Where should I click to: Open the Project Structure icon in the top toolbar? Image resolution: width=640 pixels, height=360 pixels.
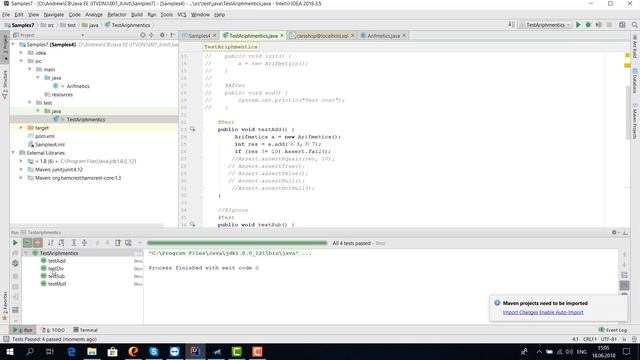[x=622, y=25]
